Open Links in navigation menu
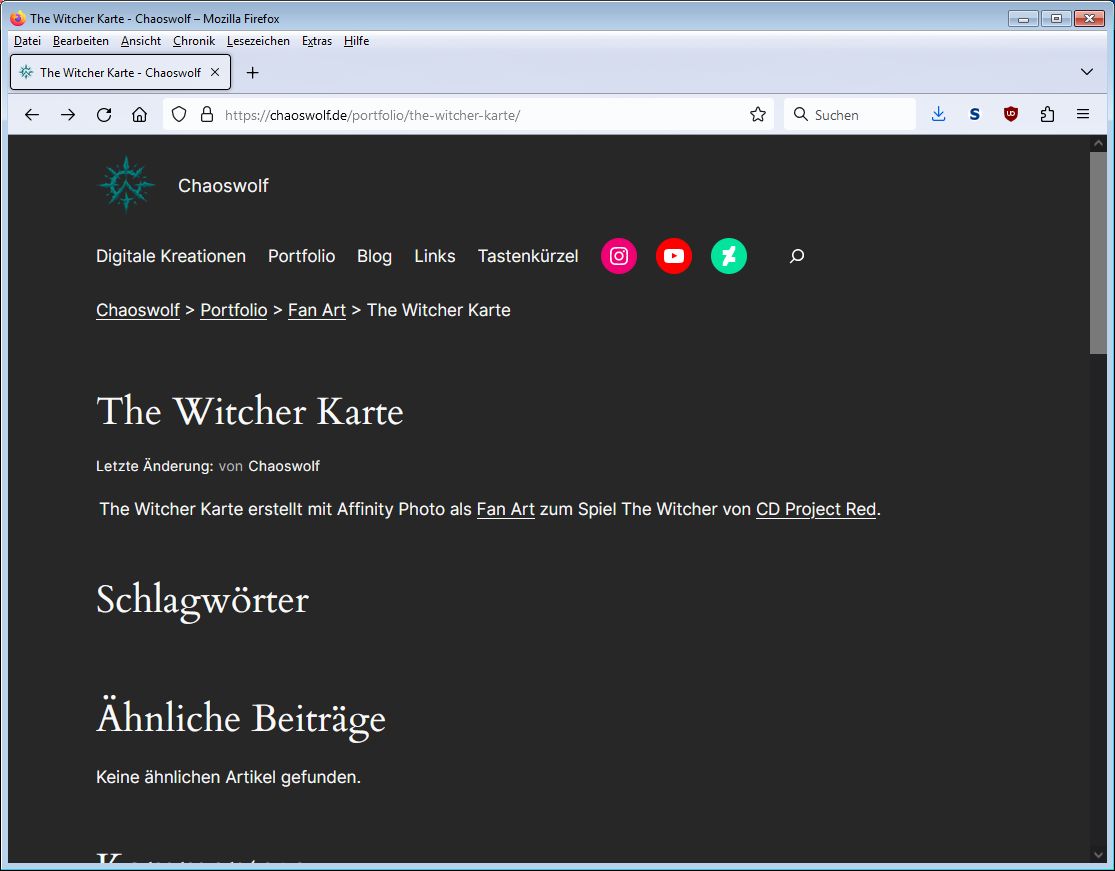This screenshot has height=871, width=1115. tap(435, 256)
